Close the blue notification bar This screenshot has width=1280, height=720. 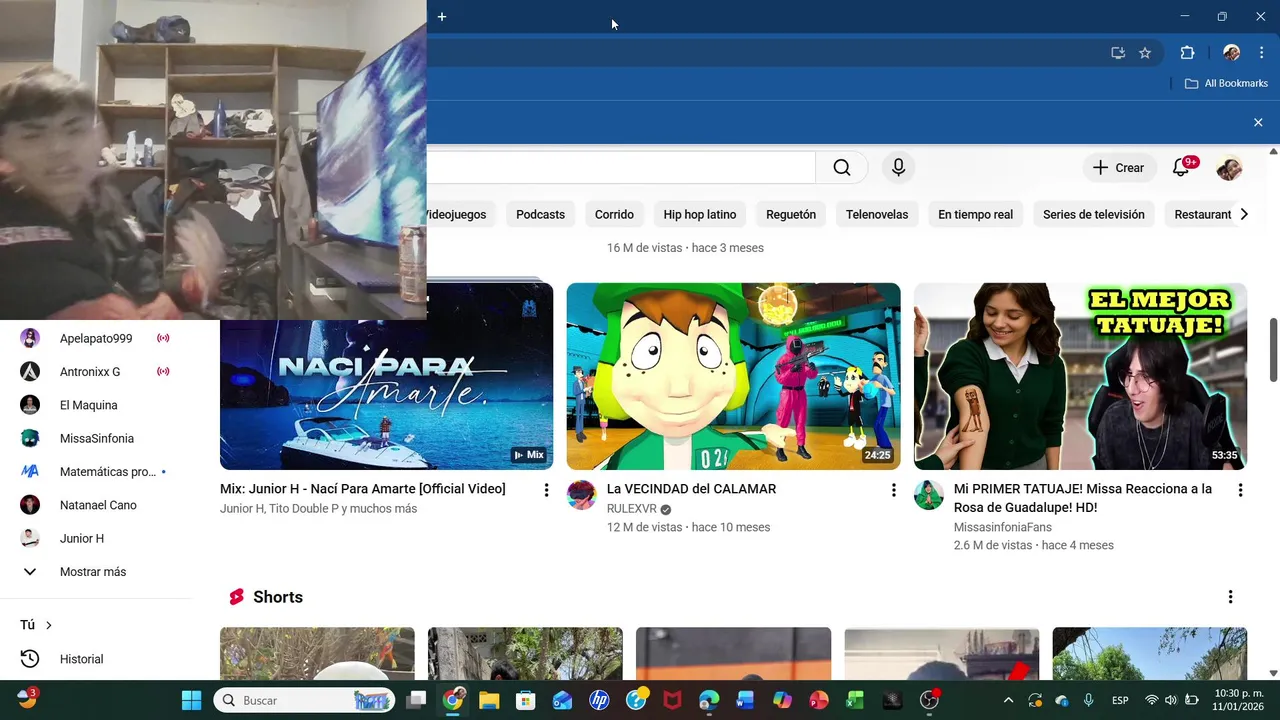click(x=1258, y=122)
